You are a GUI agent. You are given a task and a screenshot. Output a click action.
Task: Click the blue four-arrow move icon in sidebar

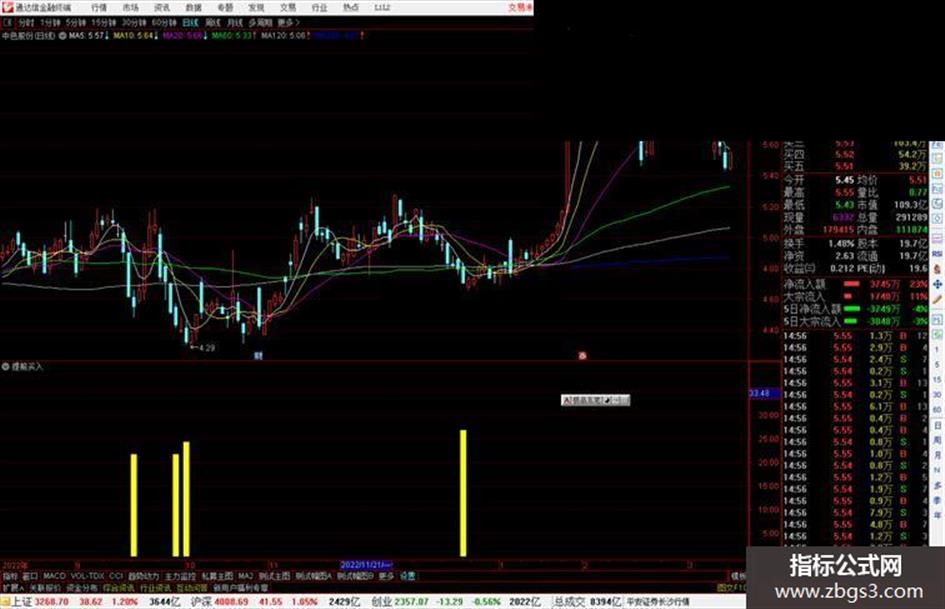[937, 284]
